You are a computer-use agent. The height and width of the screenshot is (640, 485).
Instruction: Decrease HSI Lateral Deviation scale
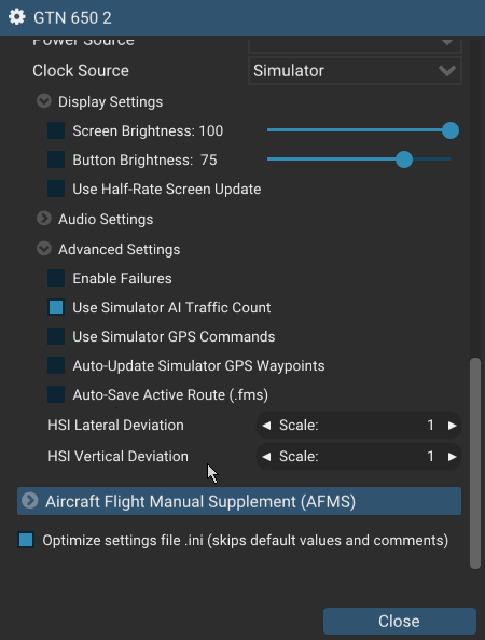267,425
